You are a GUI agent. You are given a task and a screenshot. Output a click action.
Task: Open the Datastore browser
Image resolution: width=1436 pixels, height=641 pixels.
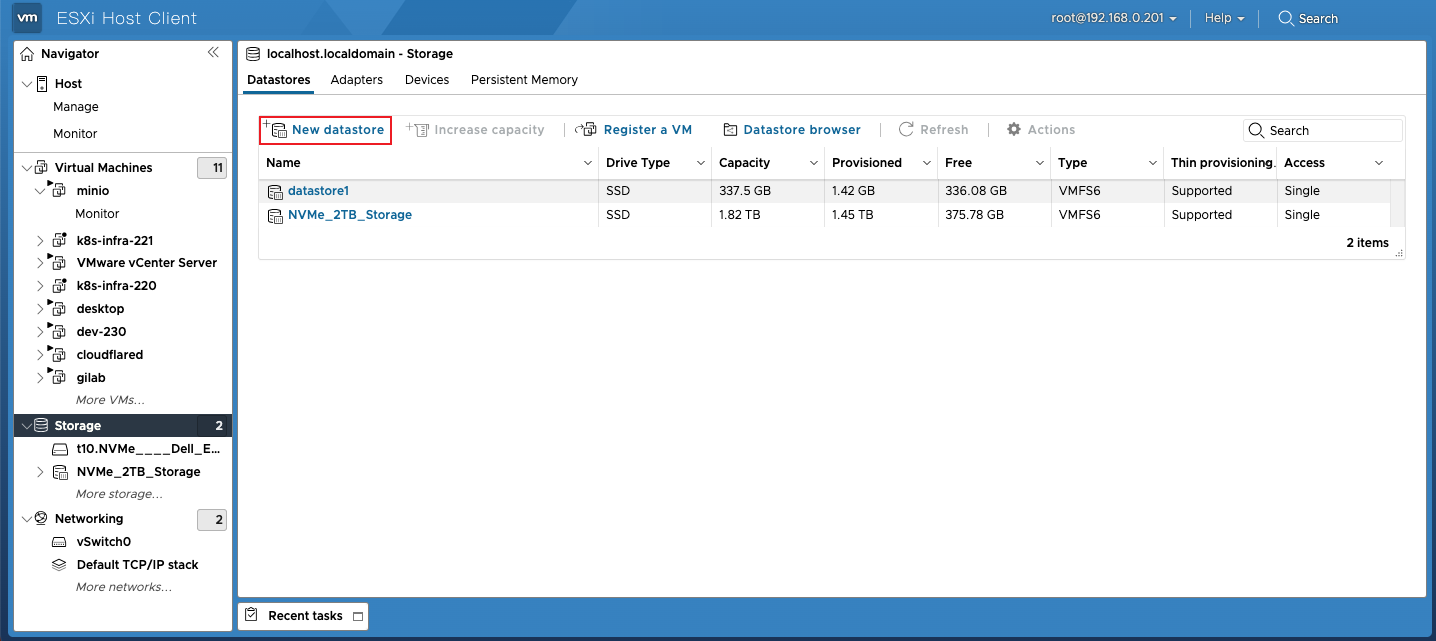tap(791, 130)
